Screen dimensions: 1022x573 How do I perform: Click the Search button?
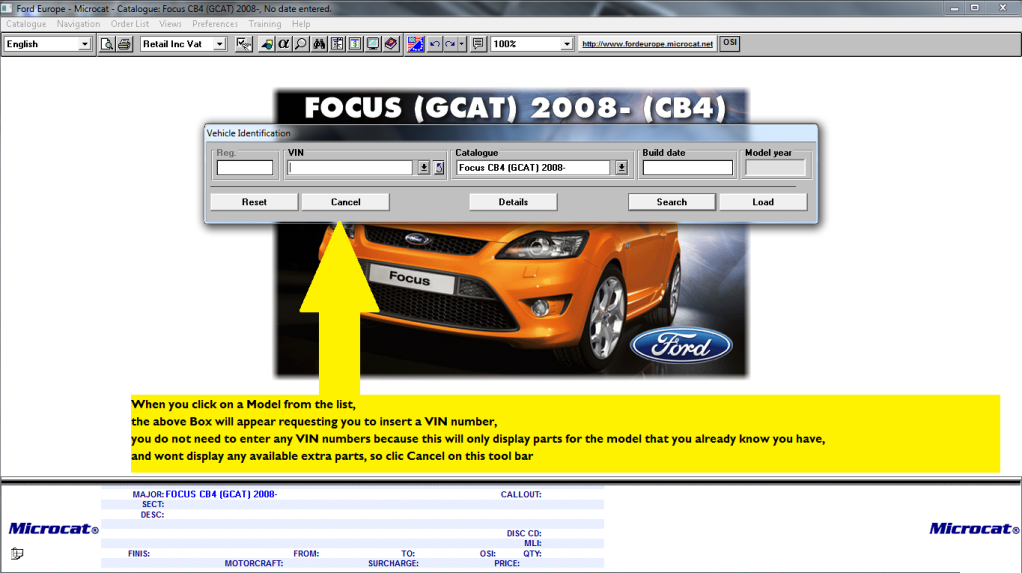[x=671, y=202]
